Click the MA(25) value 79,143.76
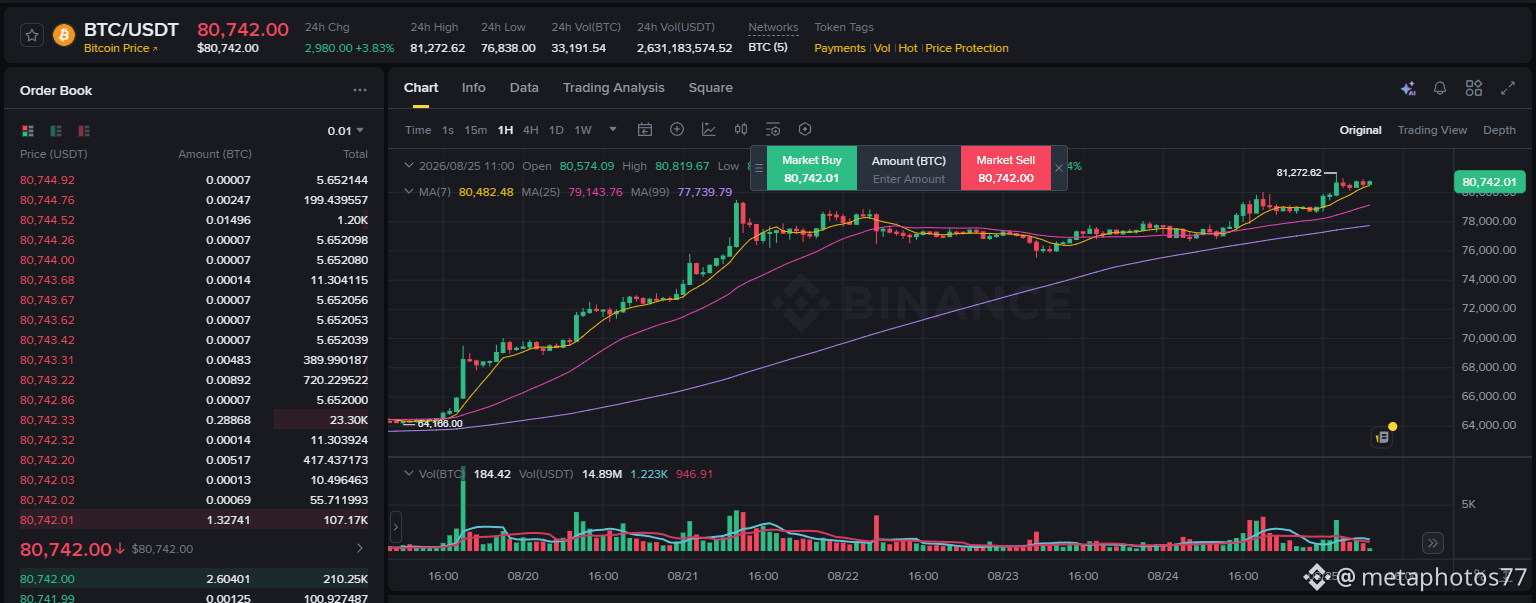The image size is (1536, 603). tap(594, 192)
